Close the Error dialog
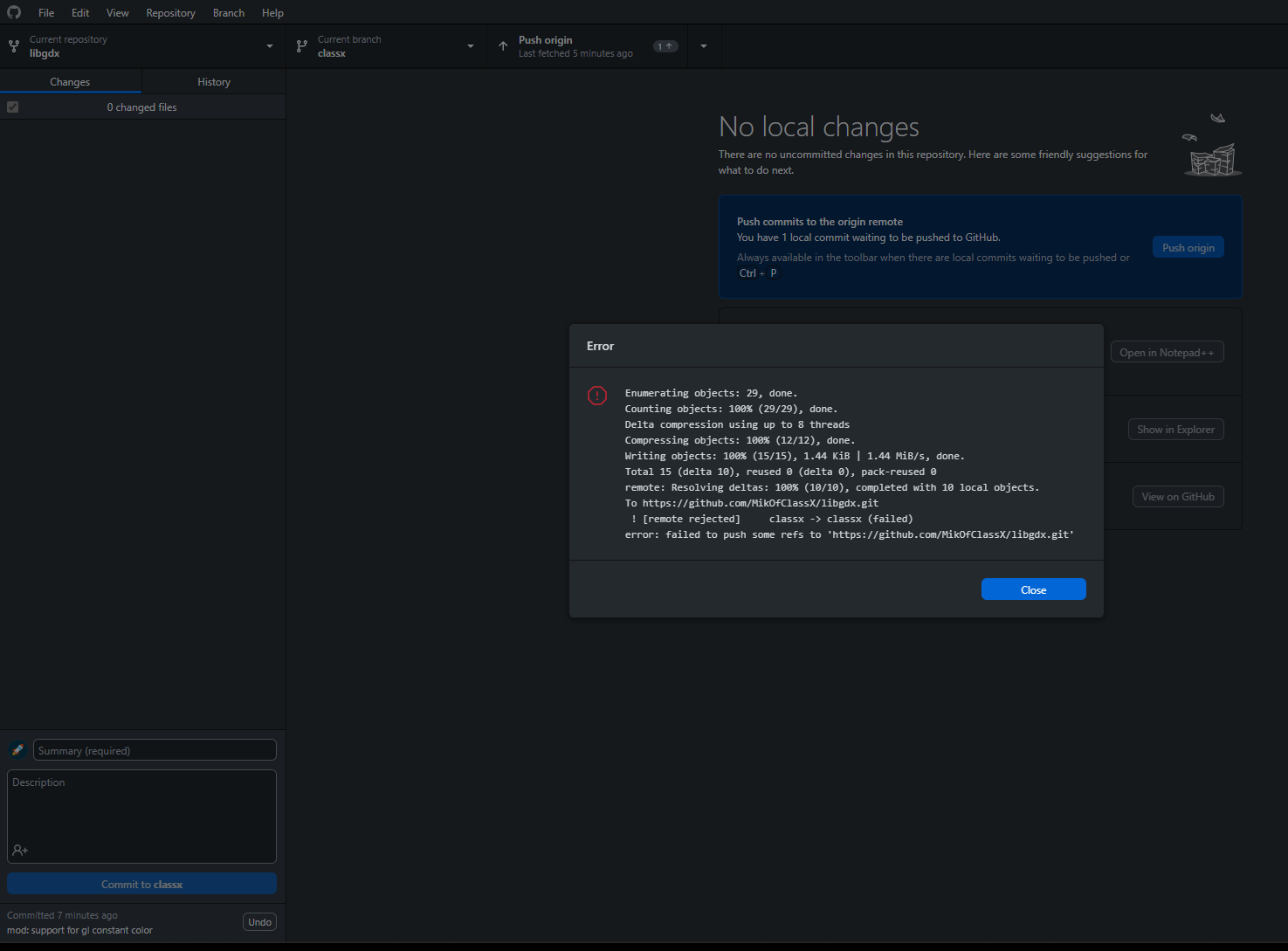 (x=1034, y=589)
